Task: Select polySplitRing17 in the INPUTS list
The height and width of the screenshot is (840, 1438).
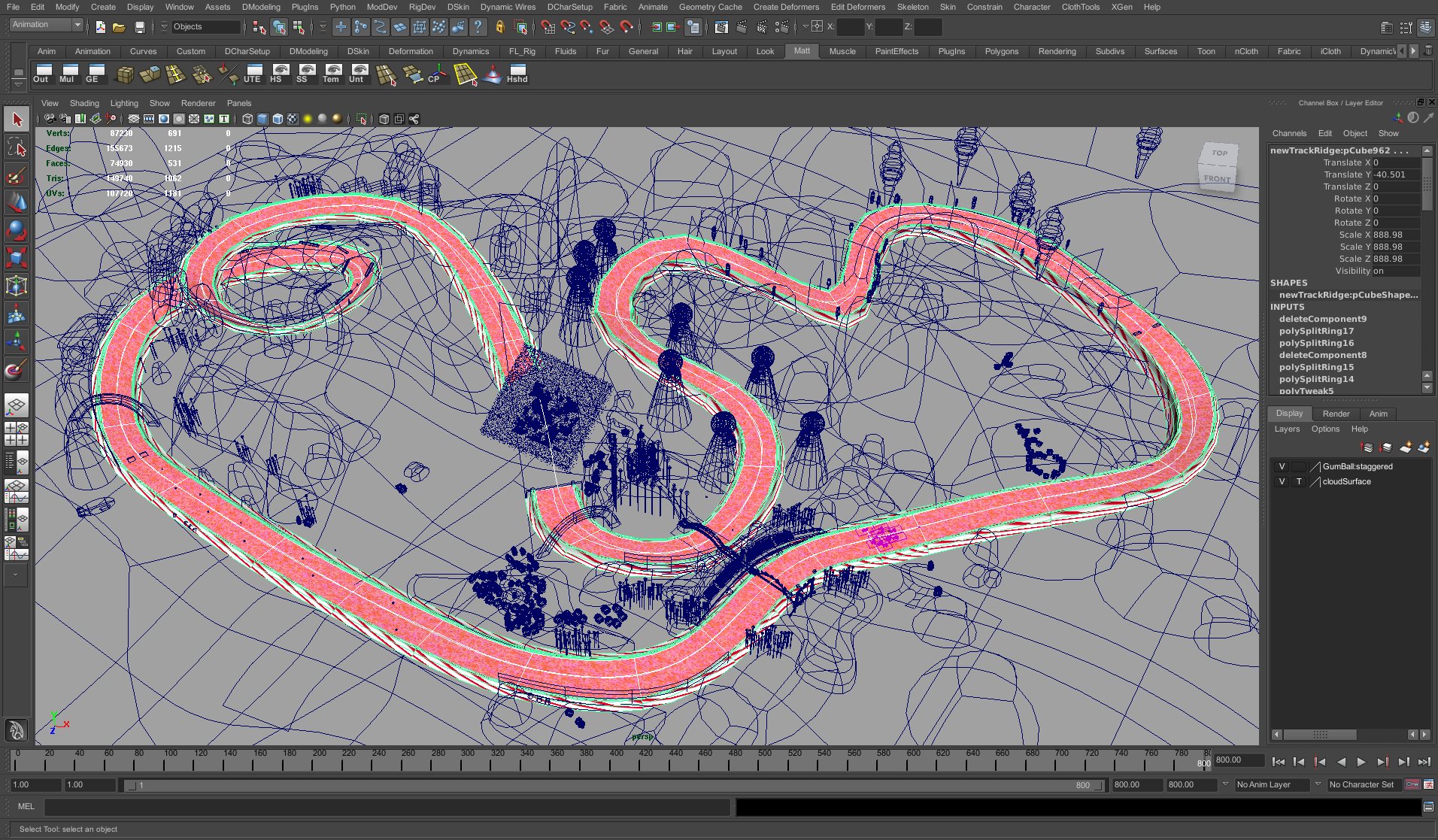Action: [1316, 331]
